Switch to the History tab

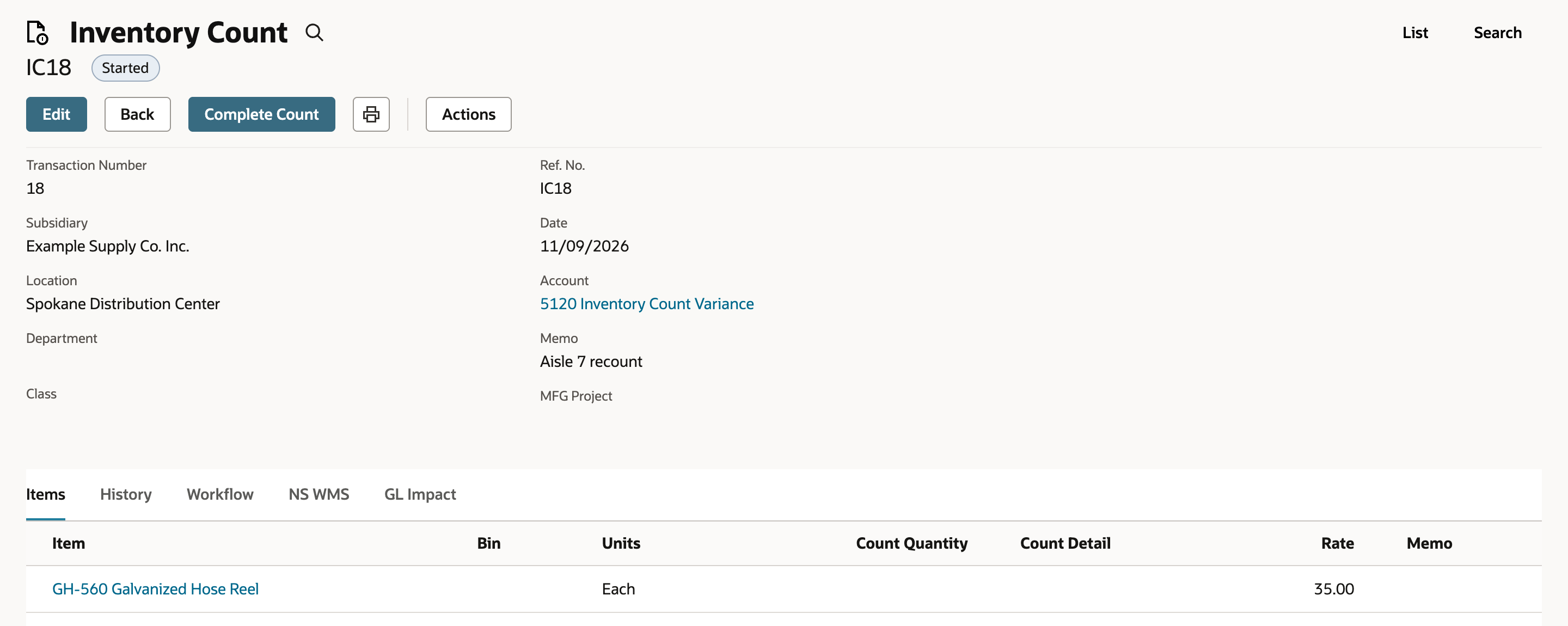(x=126, y=494)
